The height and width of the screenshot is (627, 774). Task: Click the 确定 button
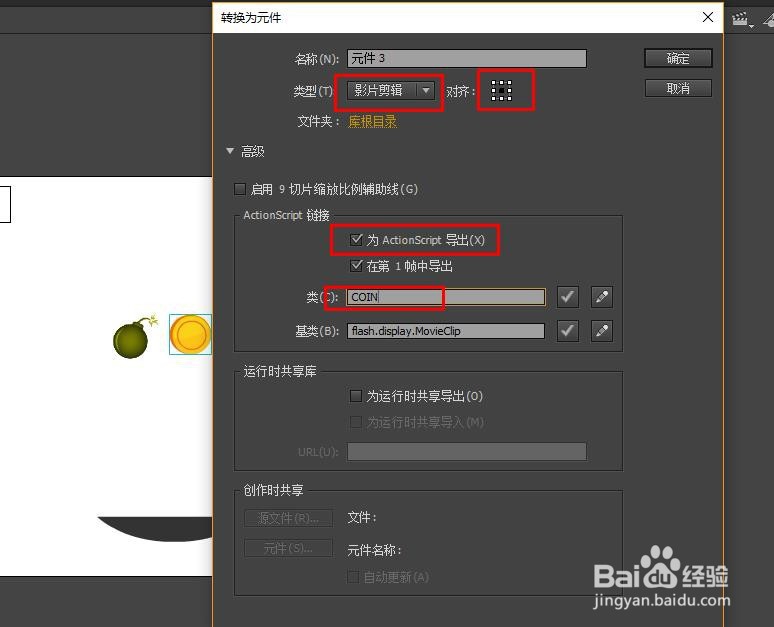[678, 58]
